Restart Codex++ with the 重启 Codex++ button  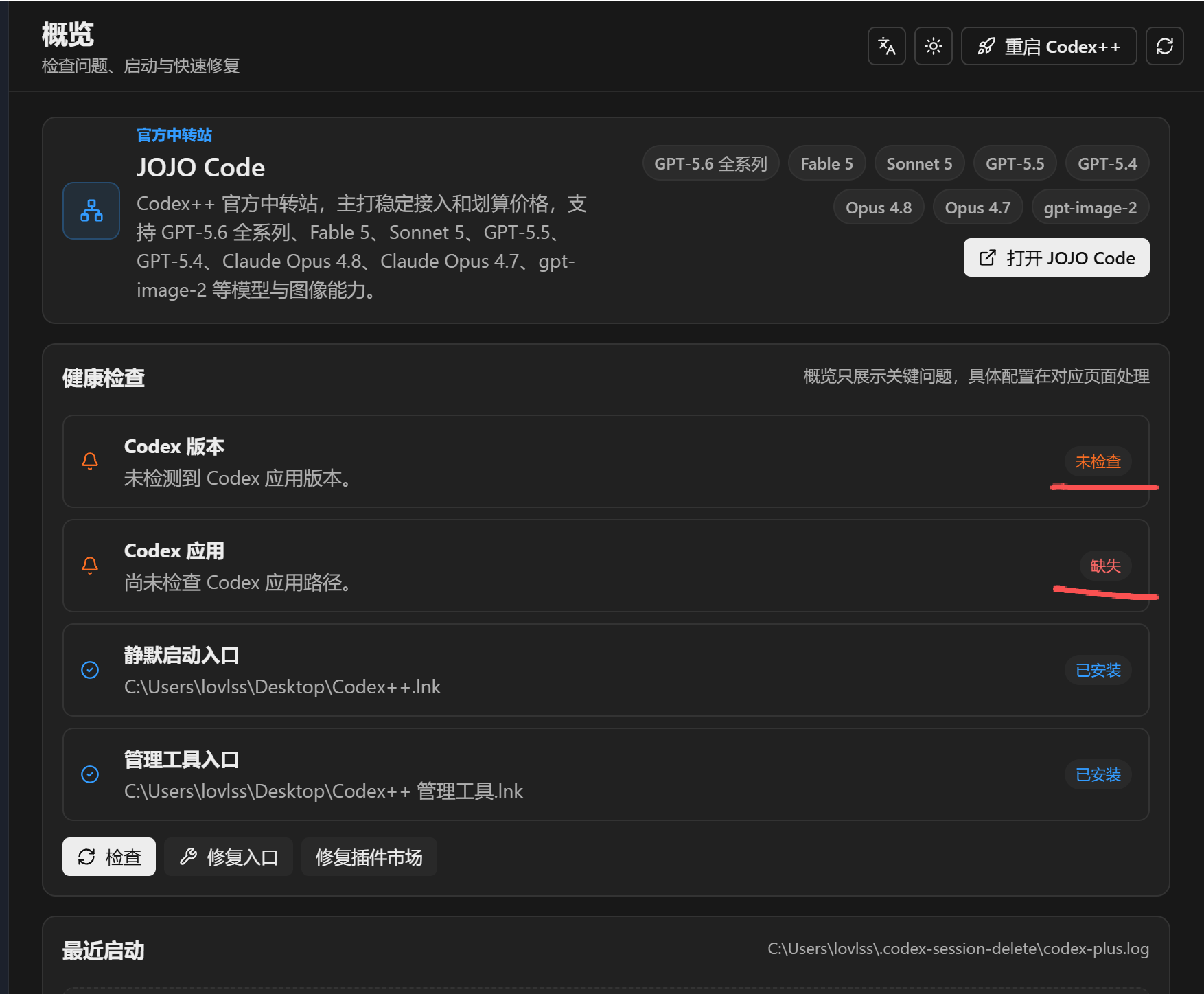pyautogui.click(x=1049, y=46)
